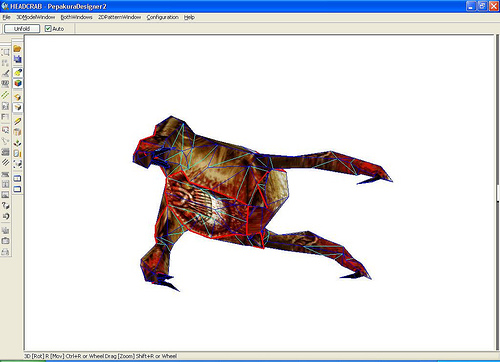Image resolution: width=500 pixels, height=362 pixels.
Task: Click the dotted selection rectangle tool
Action: pyautogui.click(x=5, y=52)
